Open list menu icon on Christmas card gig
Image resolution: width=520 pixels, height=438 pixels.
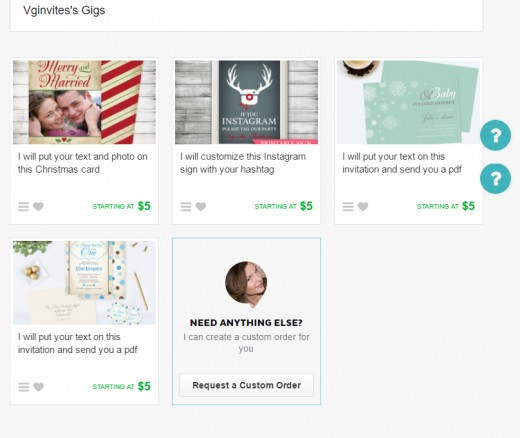click(23, 207)
